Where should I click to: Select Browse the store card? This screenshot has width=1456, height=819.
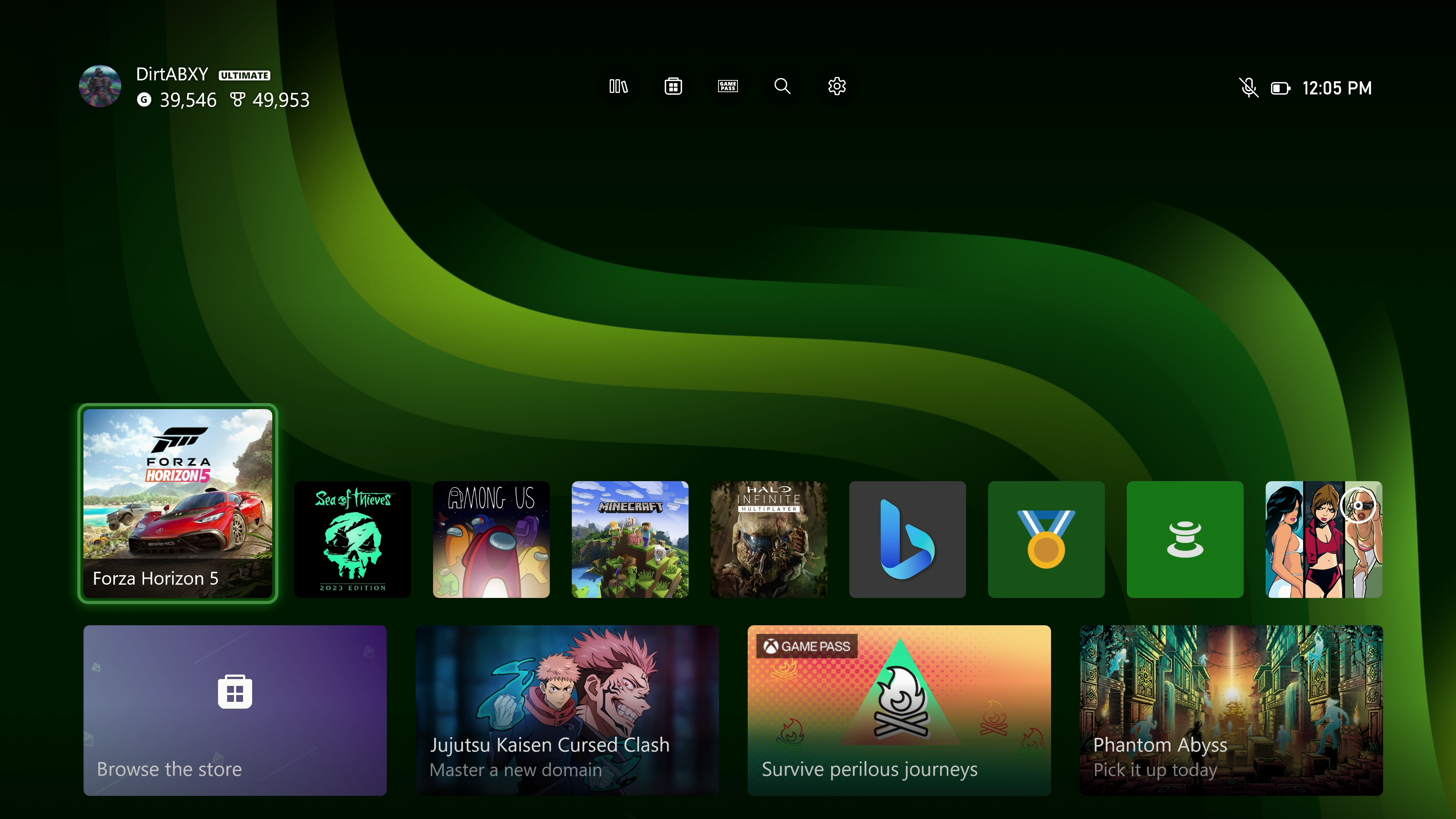(235, 710)
